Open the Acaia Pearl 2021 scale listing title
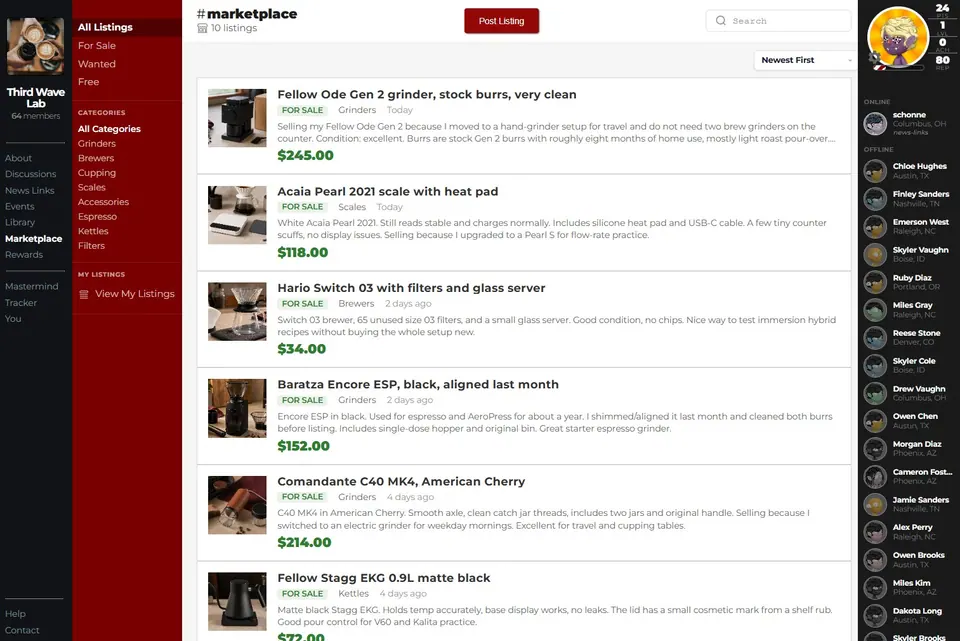The width and height of the screenshot is (960, 641). [388, 191]
